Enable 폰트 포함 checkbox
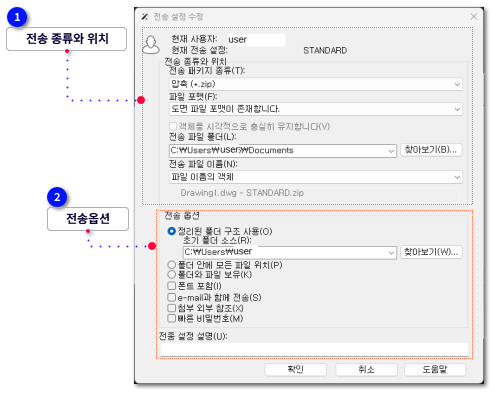 pos(171,286)
